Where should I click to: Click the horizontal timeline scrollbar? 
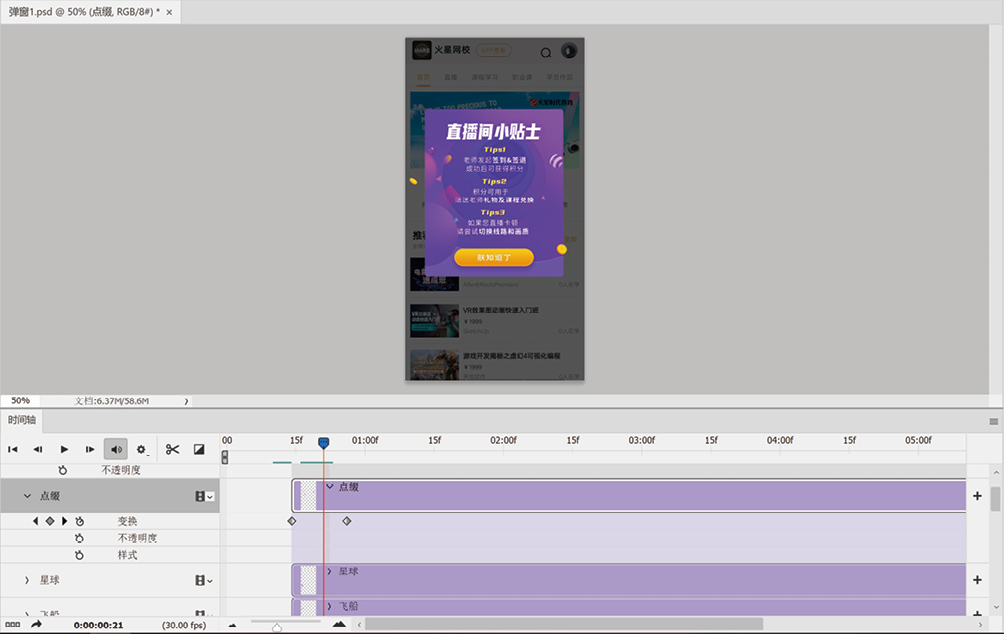[563, 624]
